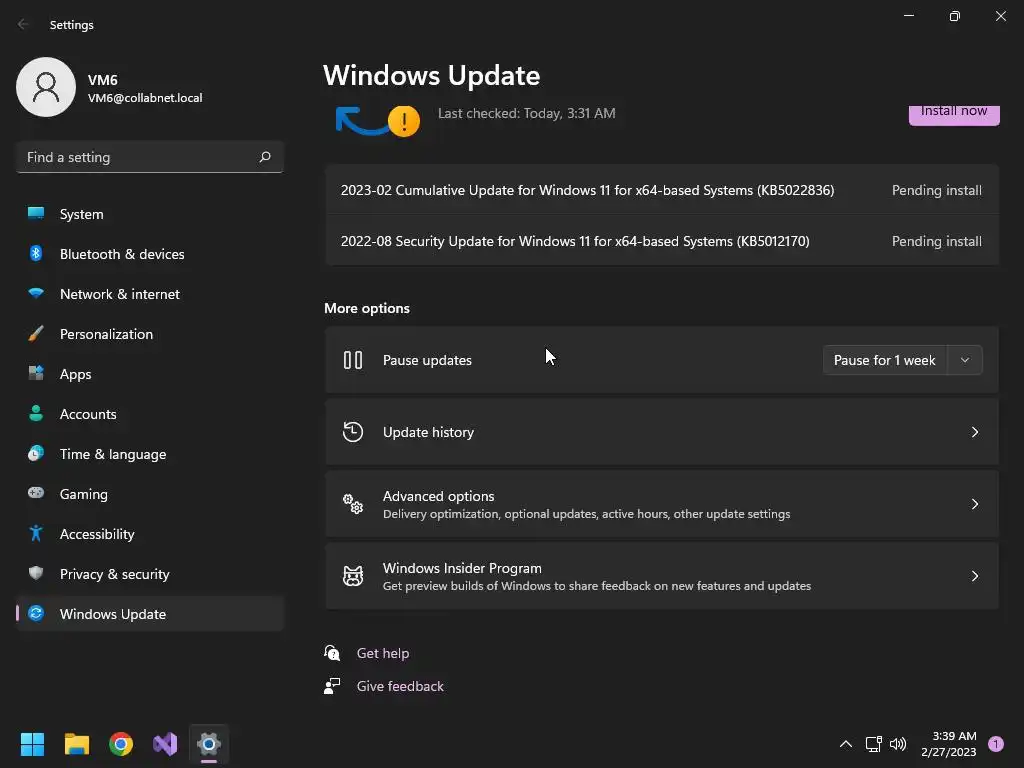The height and width of the screenshot is (768, 1024).
Task: Go back with the arrow icon
Action: pos(23,24)
